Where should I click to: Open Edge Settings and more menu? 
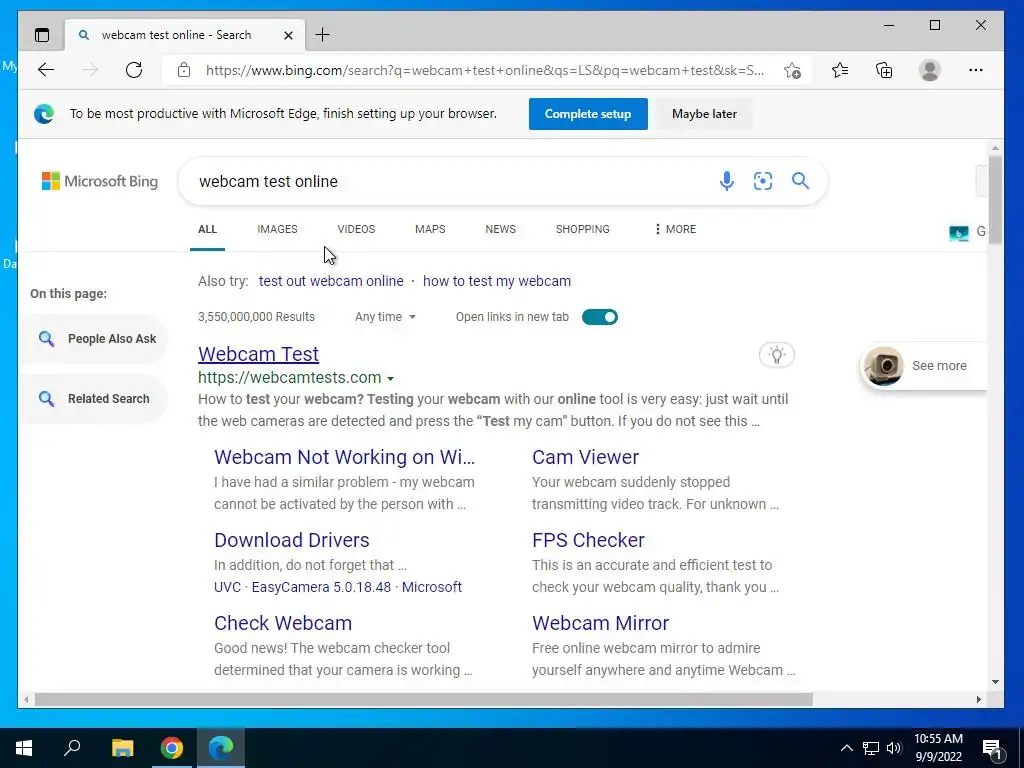point(976,70)
